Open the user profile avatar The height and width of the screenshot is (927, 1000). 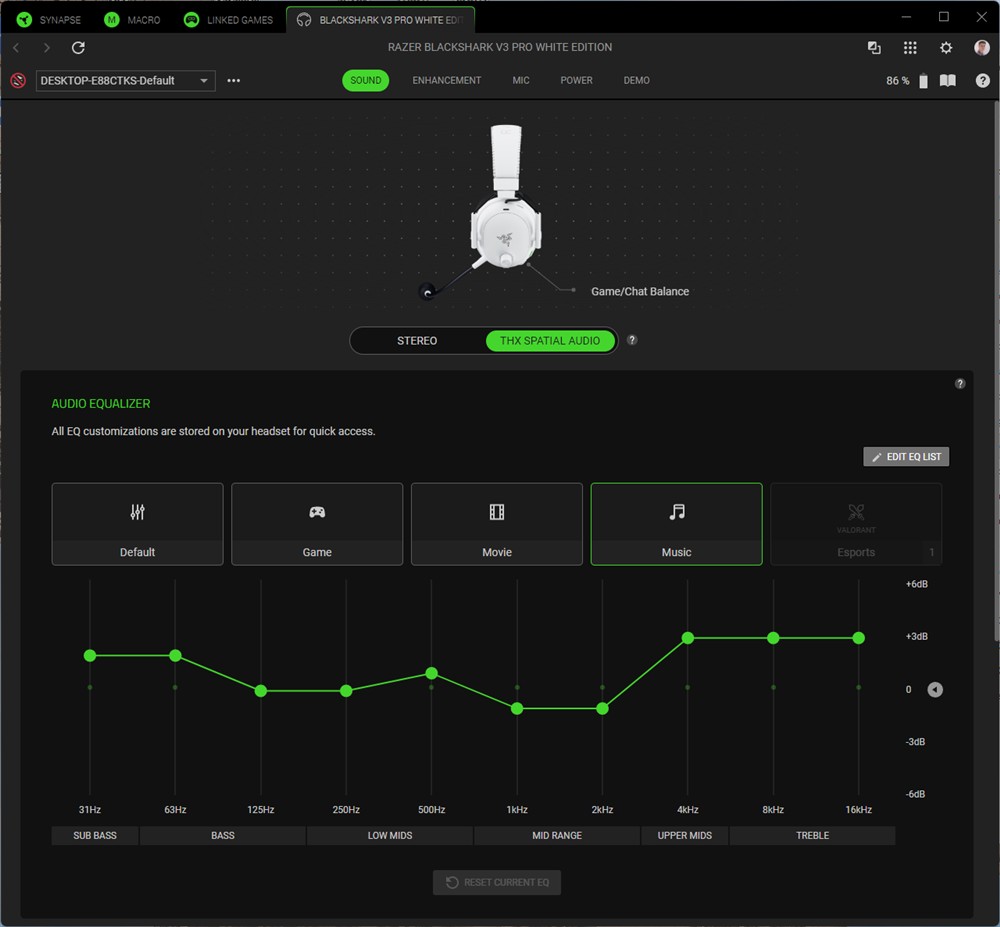coord(982,48)
